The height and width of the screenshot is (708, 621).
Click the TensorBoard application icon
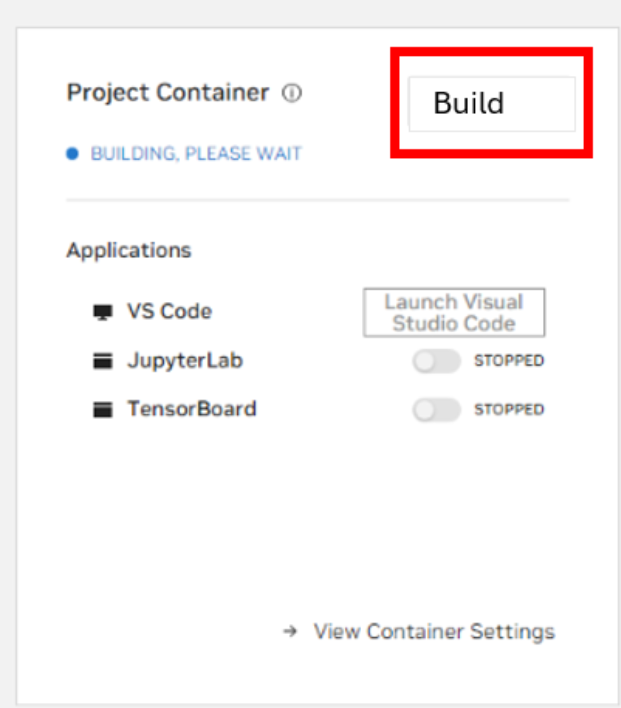click(x=102, y=409)
